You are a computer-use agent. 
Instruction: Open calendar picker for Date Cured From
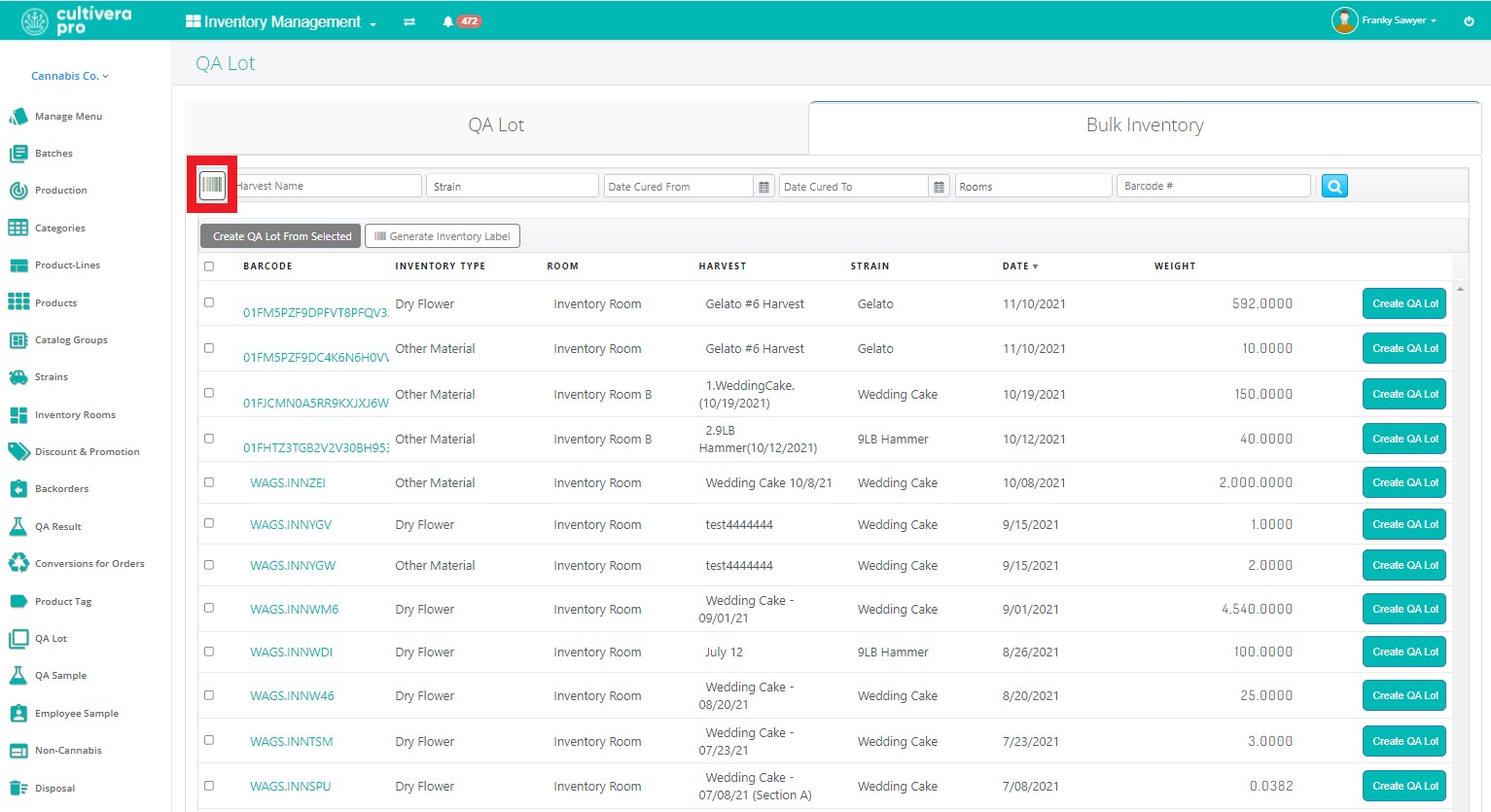click(763, 187)
